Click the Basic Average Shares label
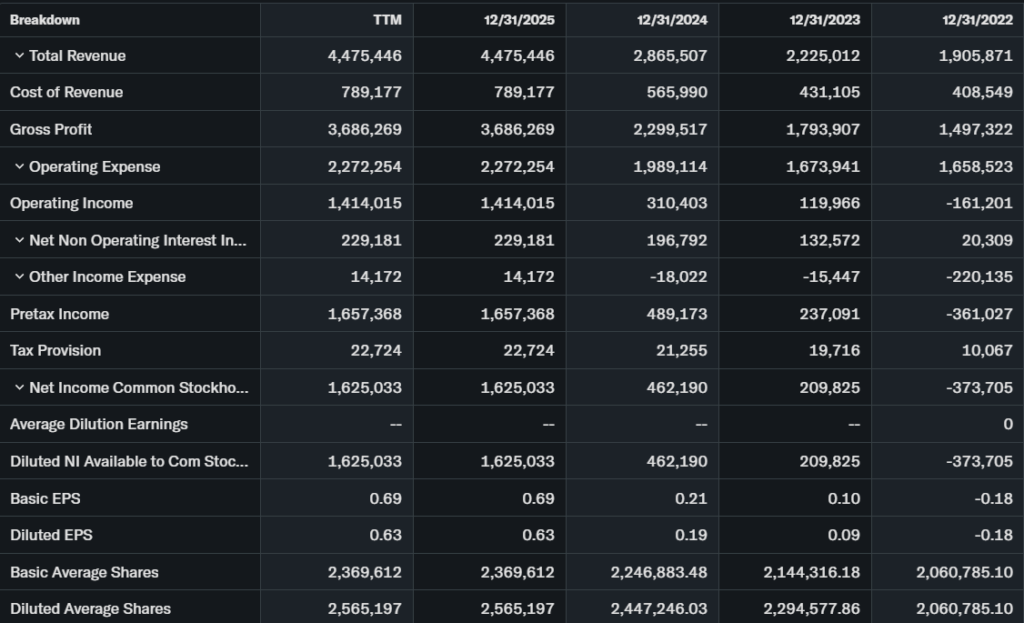This screenshot has height=623, width=1024. (x=84, y=572)
